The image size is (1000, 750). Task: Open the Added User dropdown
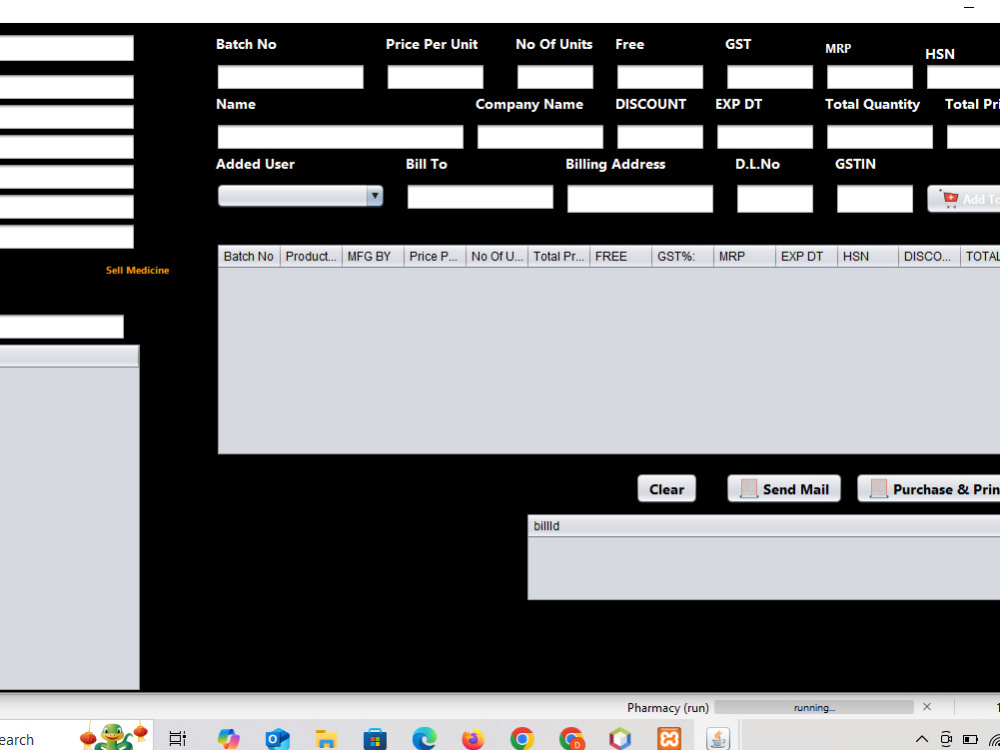point(300,196)
